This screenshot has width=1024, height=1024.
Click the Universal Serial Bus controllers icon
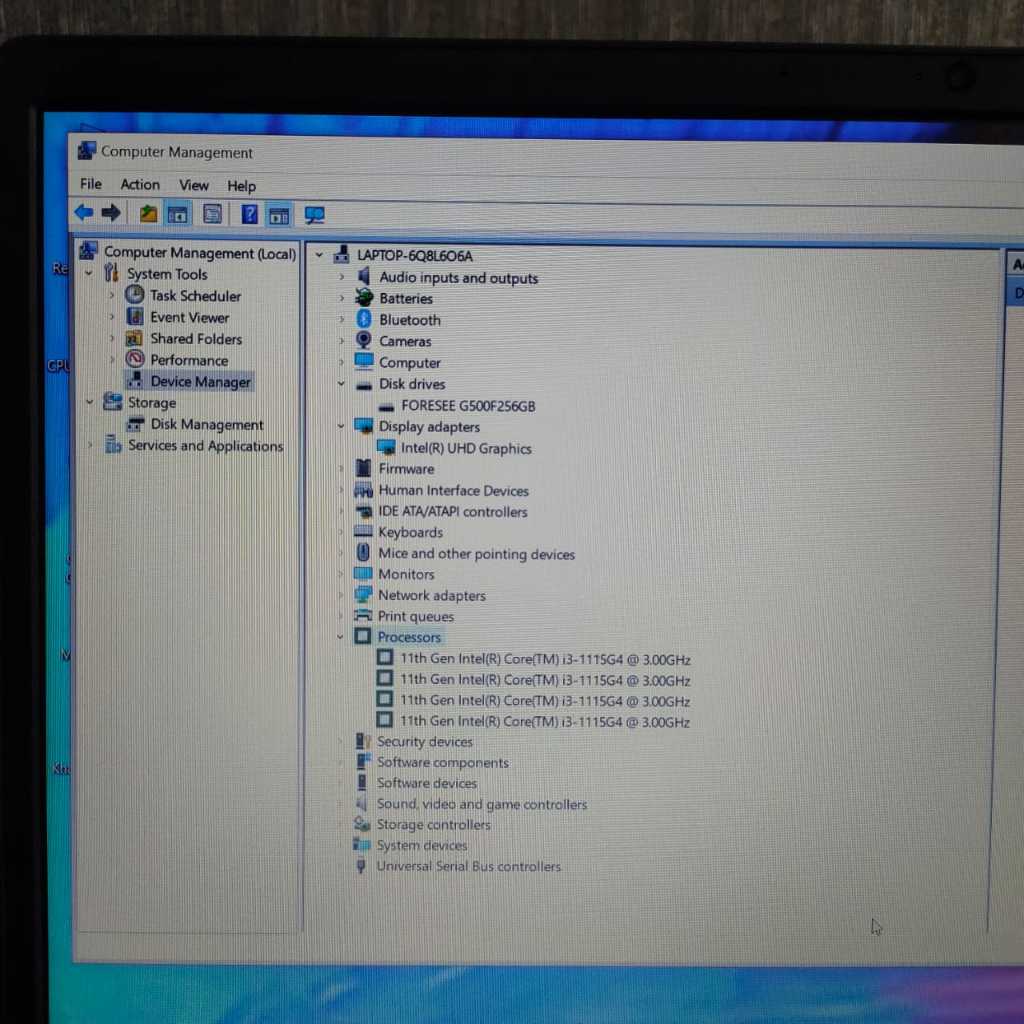(360, 866)
